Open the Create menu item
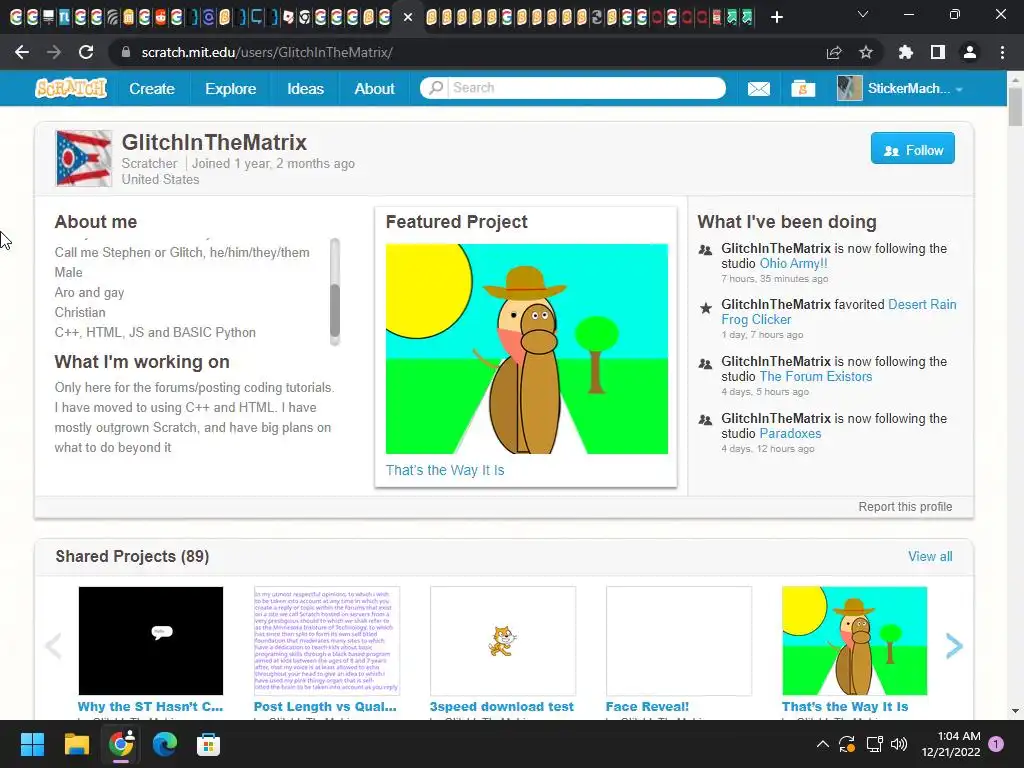 coord(152,88)
